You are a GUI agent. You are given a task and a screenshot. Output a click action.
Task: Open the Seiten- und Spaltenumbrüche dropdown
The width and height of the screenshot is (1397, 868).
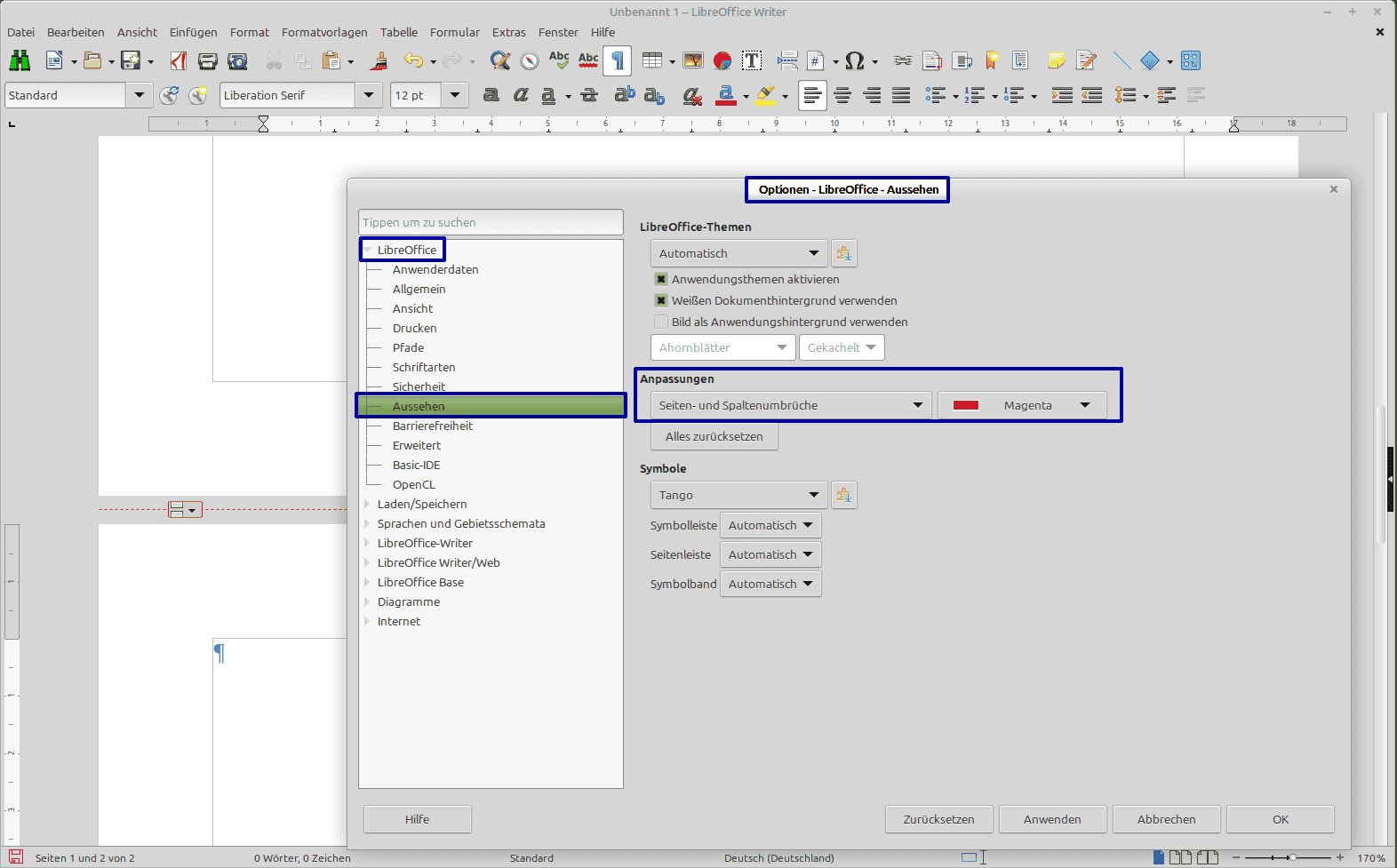point(791,405)
